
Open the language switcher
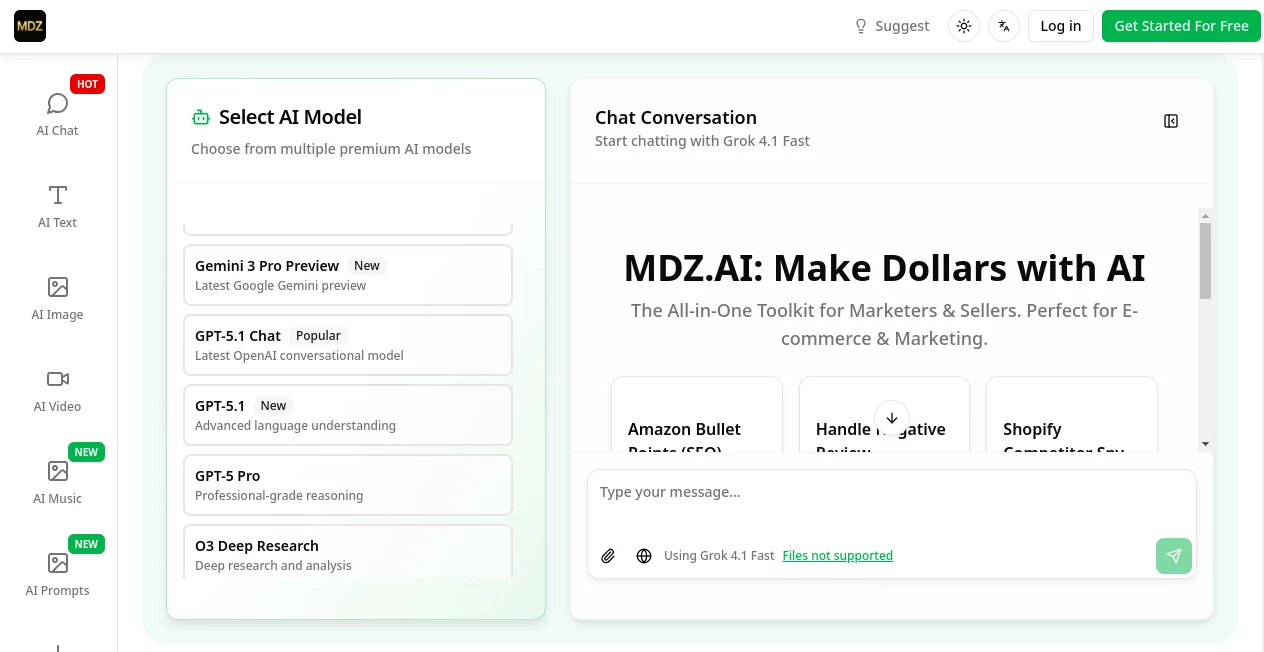pyautogui.click(x=1003, y=26)
